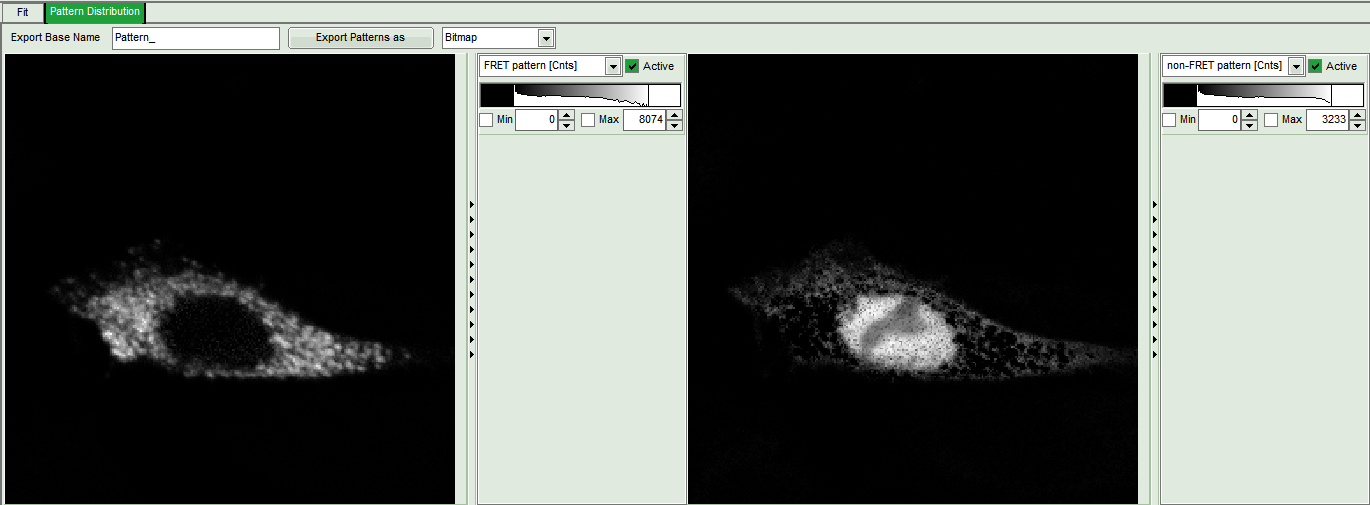Tick the Max checkbox under FRET pattern
Viewport: 1370px width, 505px height.
[x=588, y=120]
